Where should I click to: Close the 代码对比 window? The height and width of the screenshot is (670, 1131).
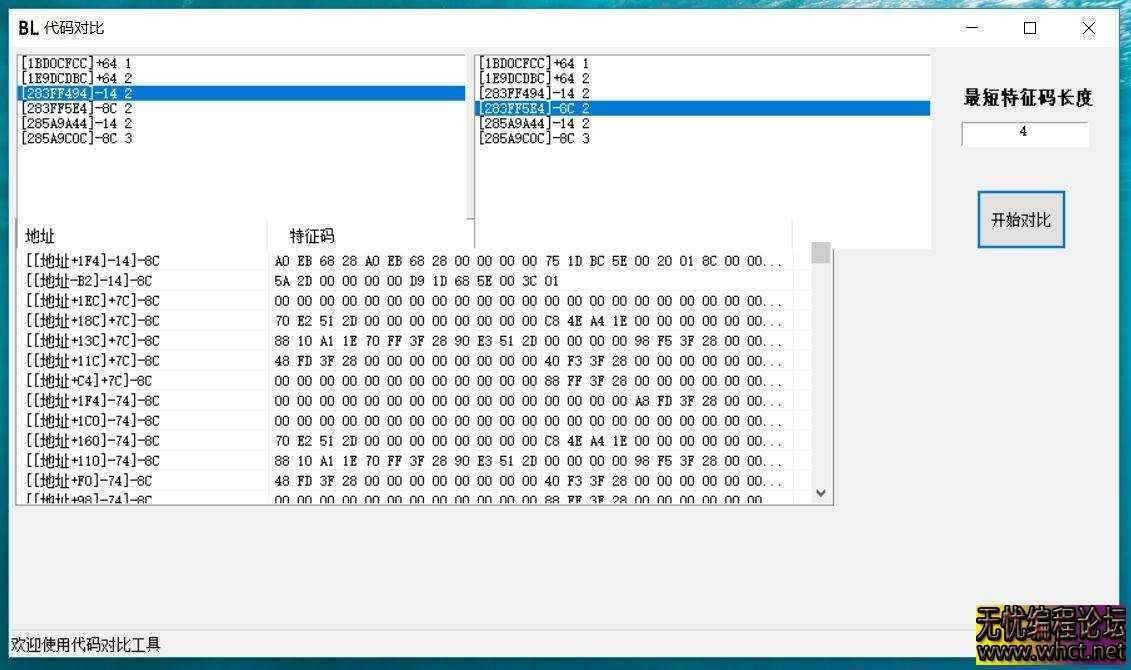pos(1089,28)
